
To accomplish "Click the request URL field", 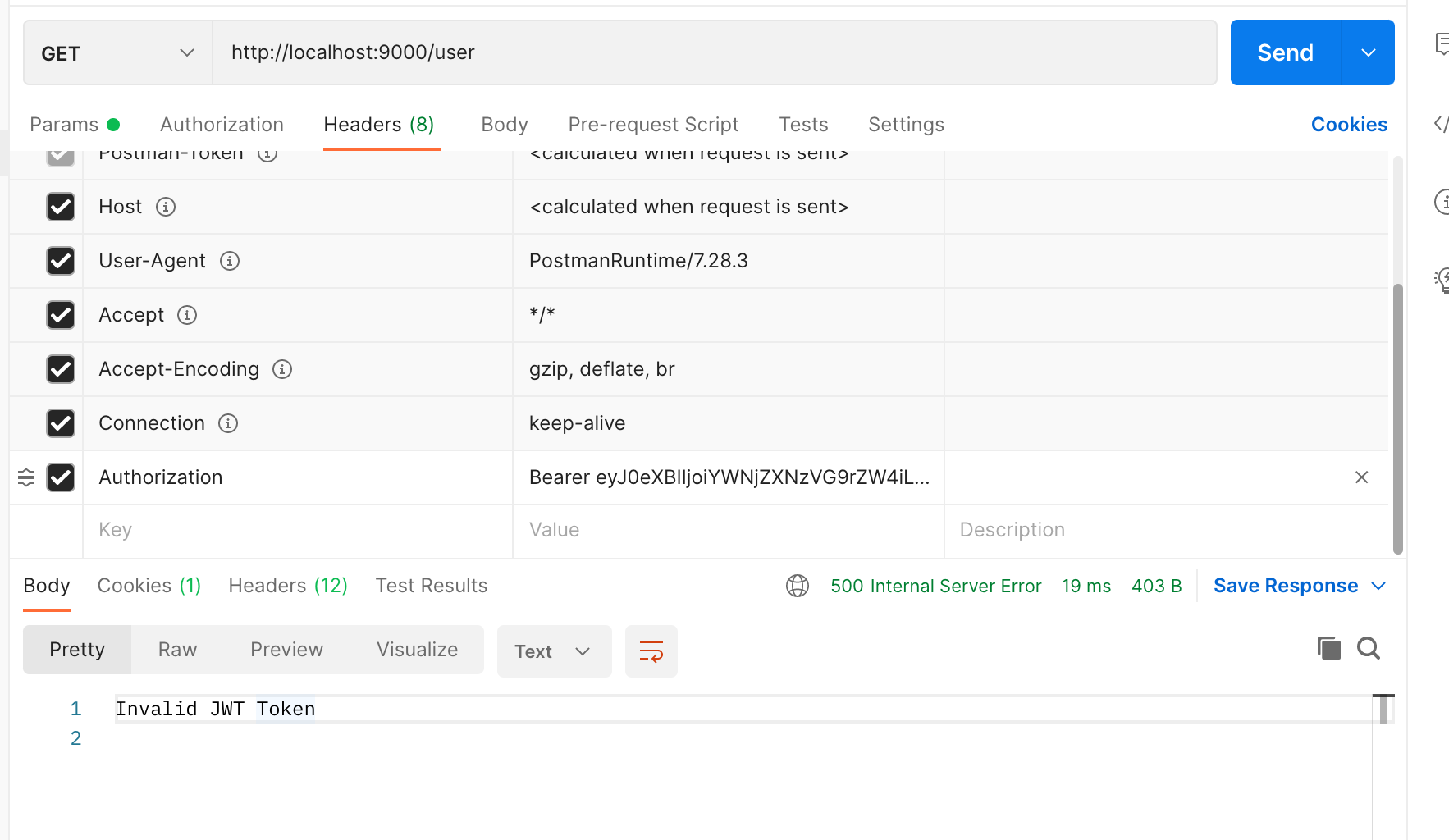I will pyautogui.click(x=715, y=52).
